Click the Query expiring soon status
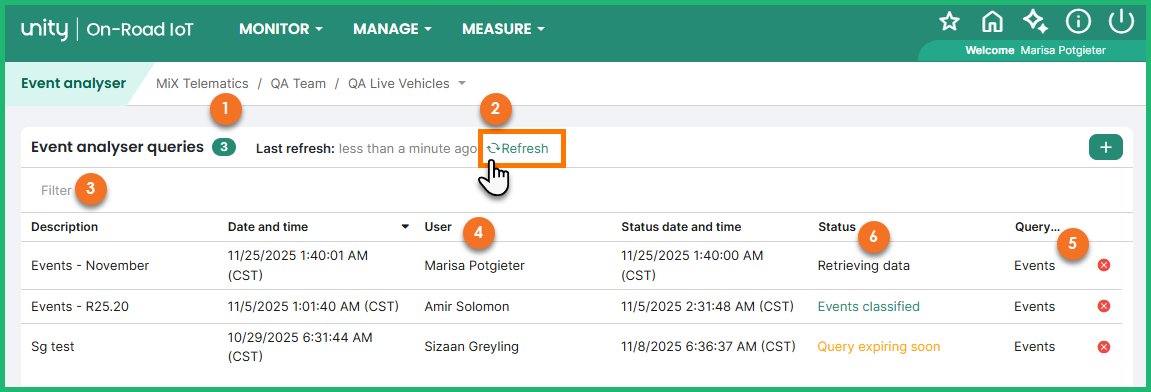 (879, 346)
